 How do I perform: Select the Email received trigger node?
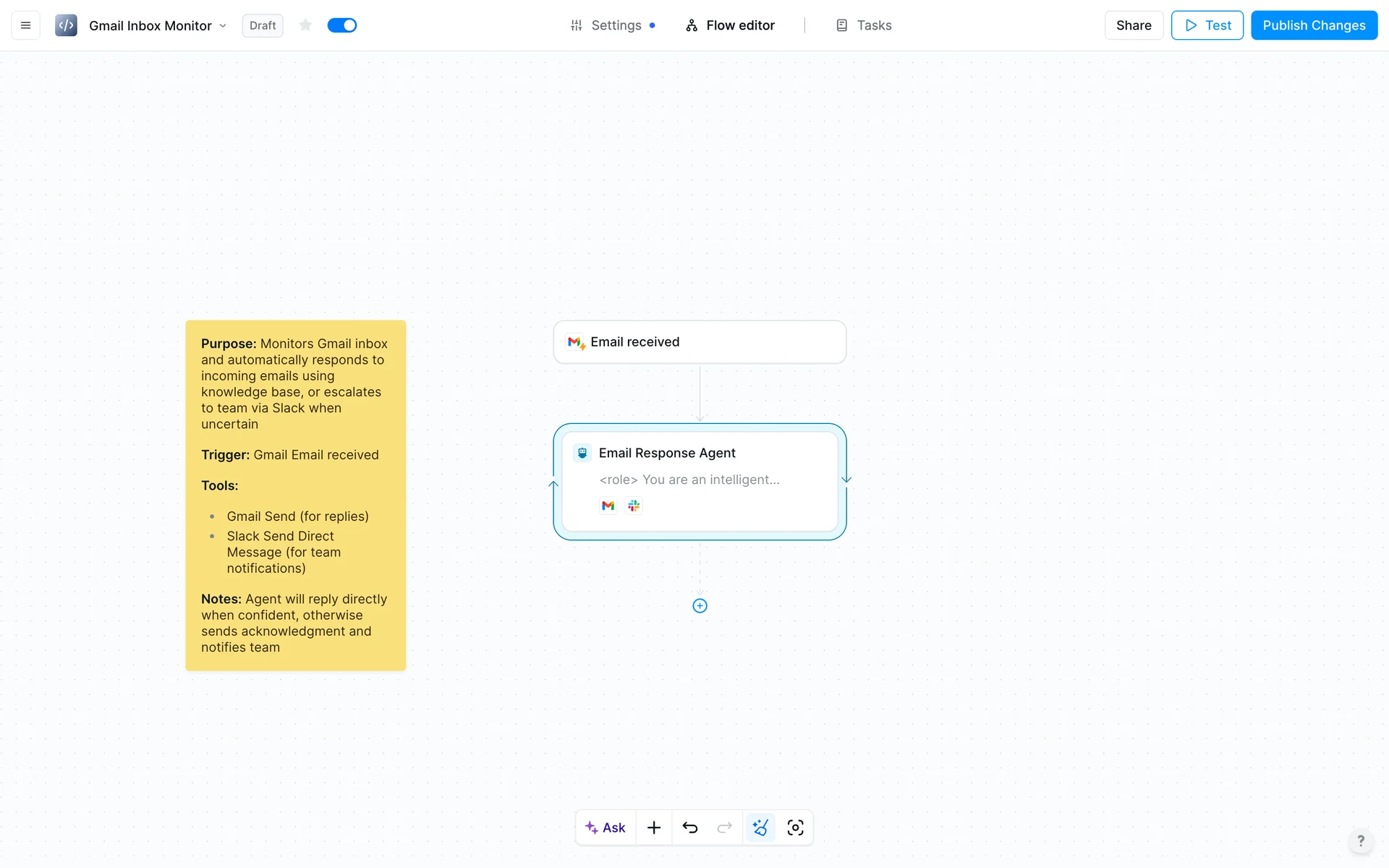[700, 342]
